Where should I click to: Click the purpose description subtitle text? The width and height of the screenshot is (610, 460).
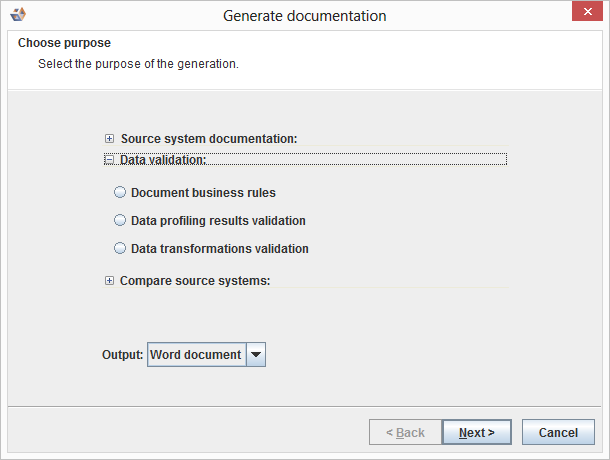[x=138, y=64]
